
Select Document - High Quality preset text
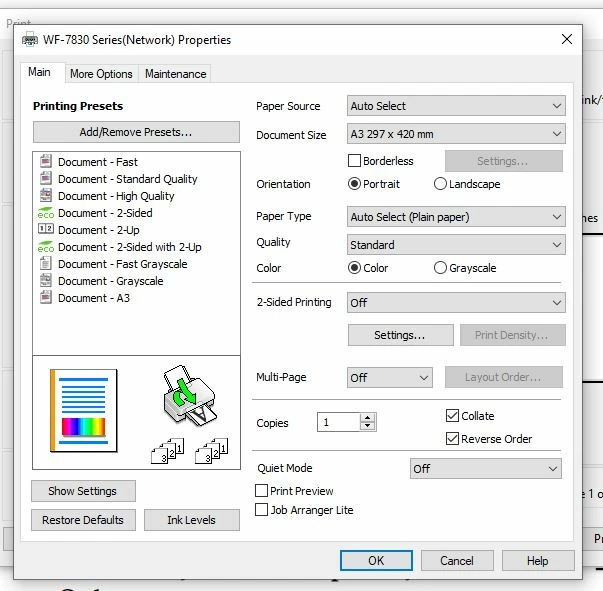pyautogui.click(x=116, y=196)
